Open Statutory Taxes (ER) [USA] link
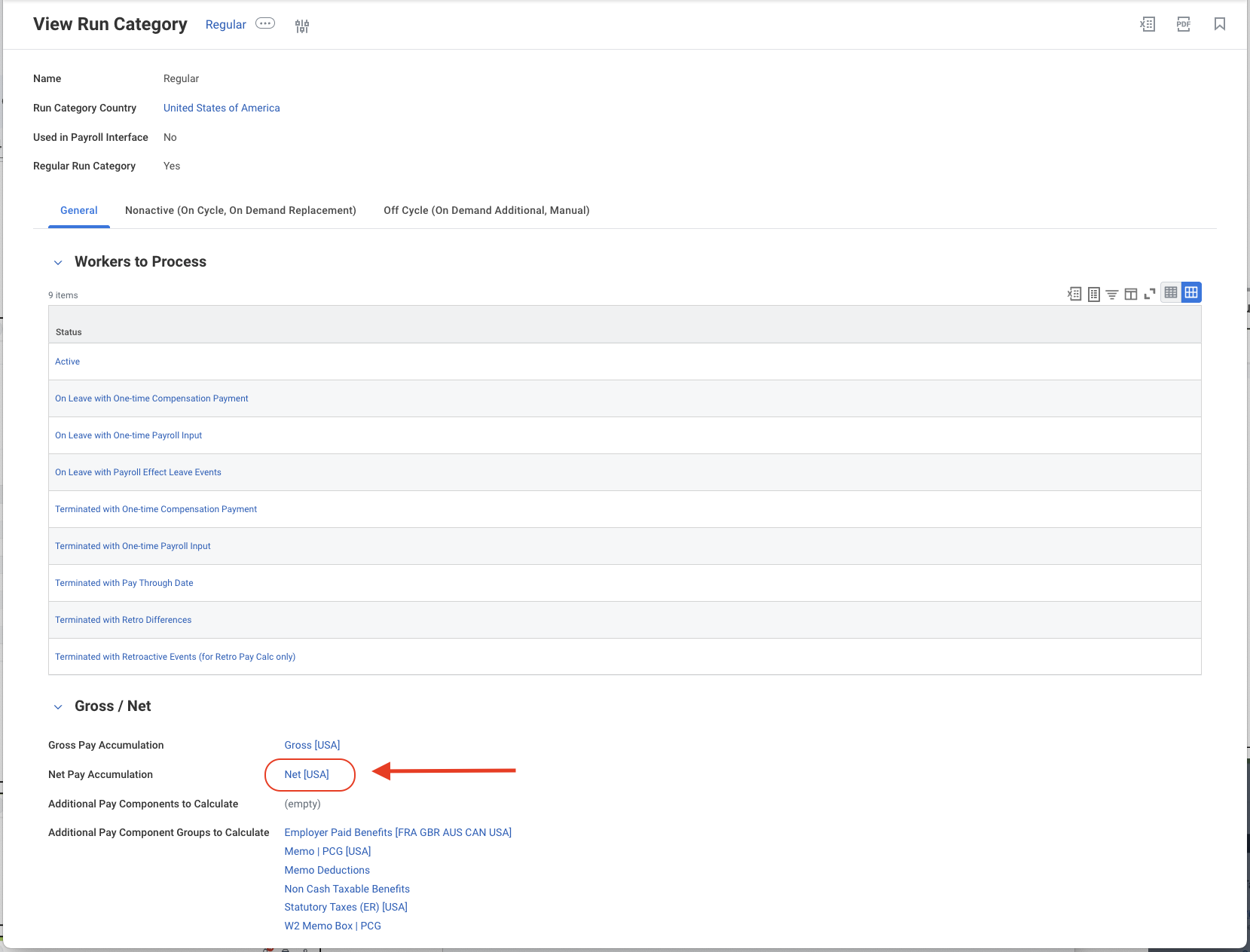Image resolution: width=1250 pixels, height=952 pixels. [346, 907]
